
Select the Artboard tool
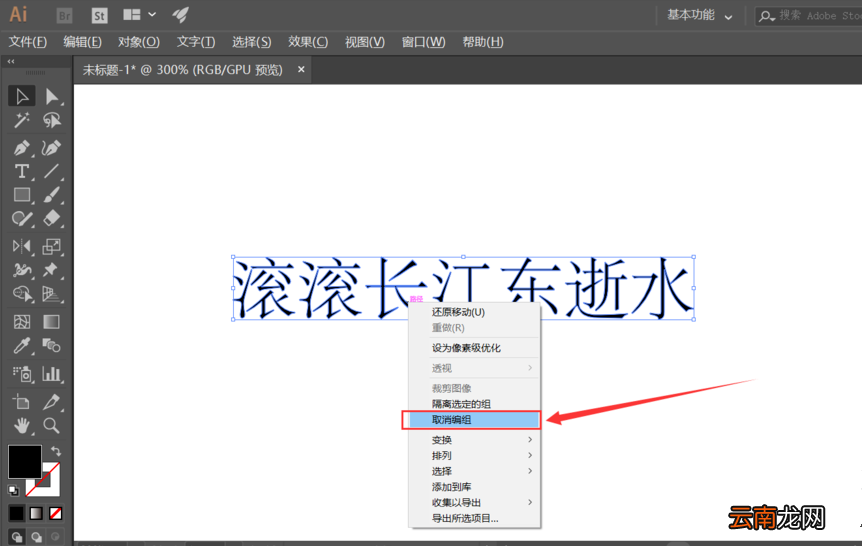point(22,402)
